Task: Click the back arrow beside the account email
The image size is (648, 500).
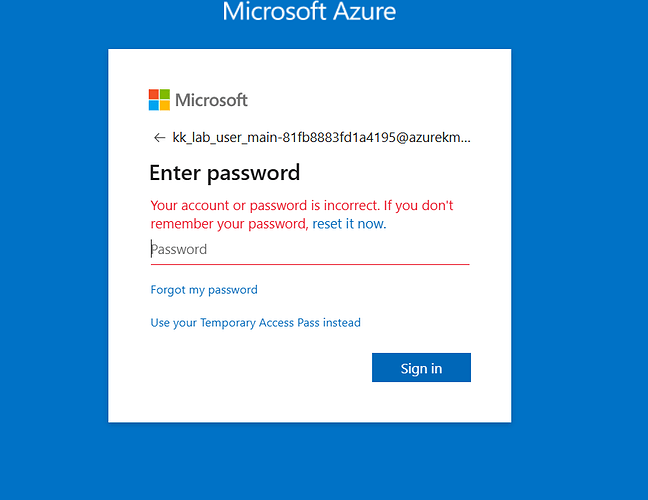Action: [159, 138]
